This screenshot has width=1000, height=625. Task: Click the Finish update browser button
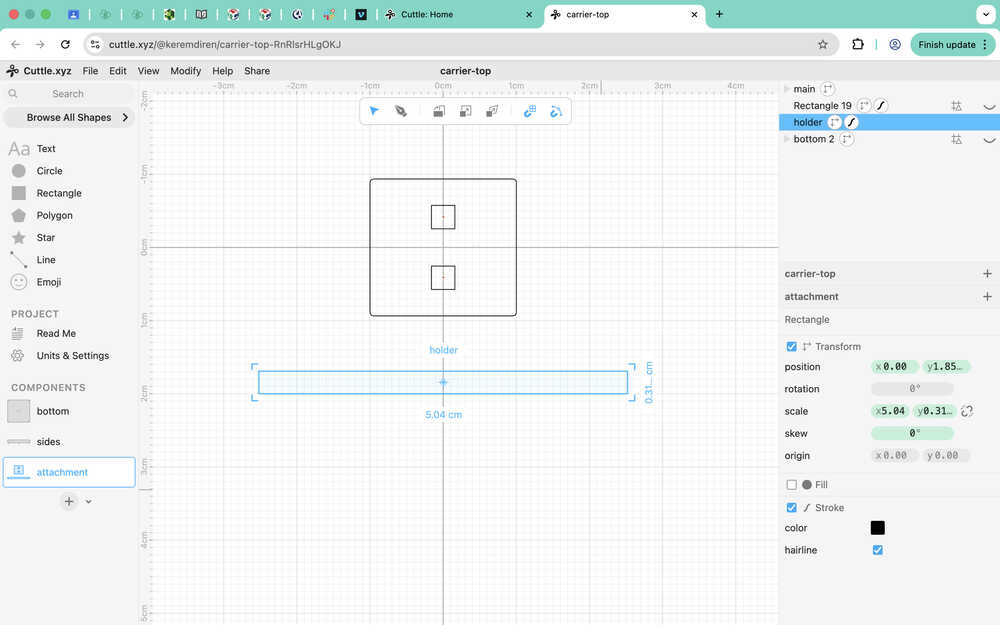coord(953,45)
